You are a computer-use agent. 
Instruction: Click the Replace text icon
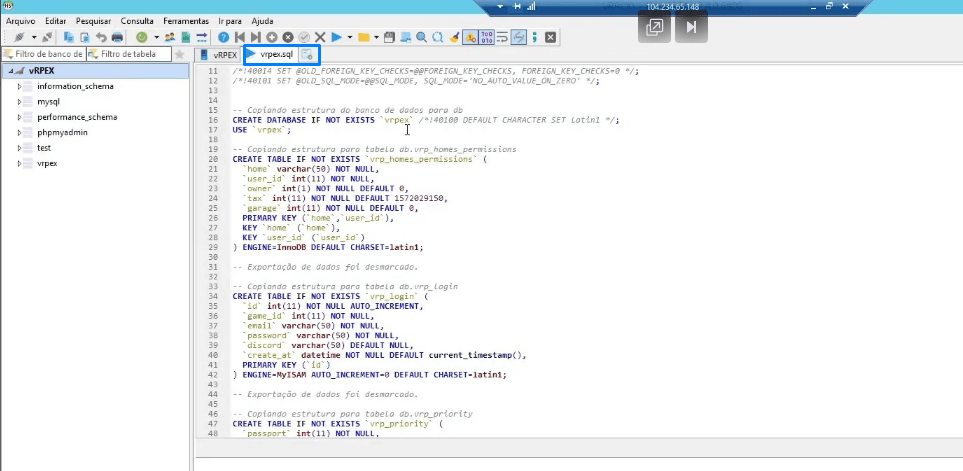pyautogui.click(x=437, y=37)
